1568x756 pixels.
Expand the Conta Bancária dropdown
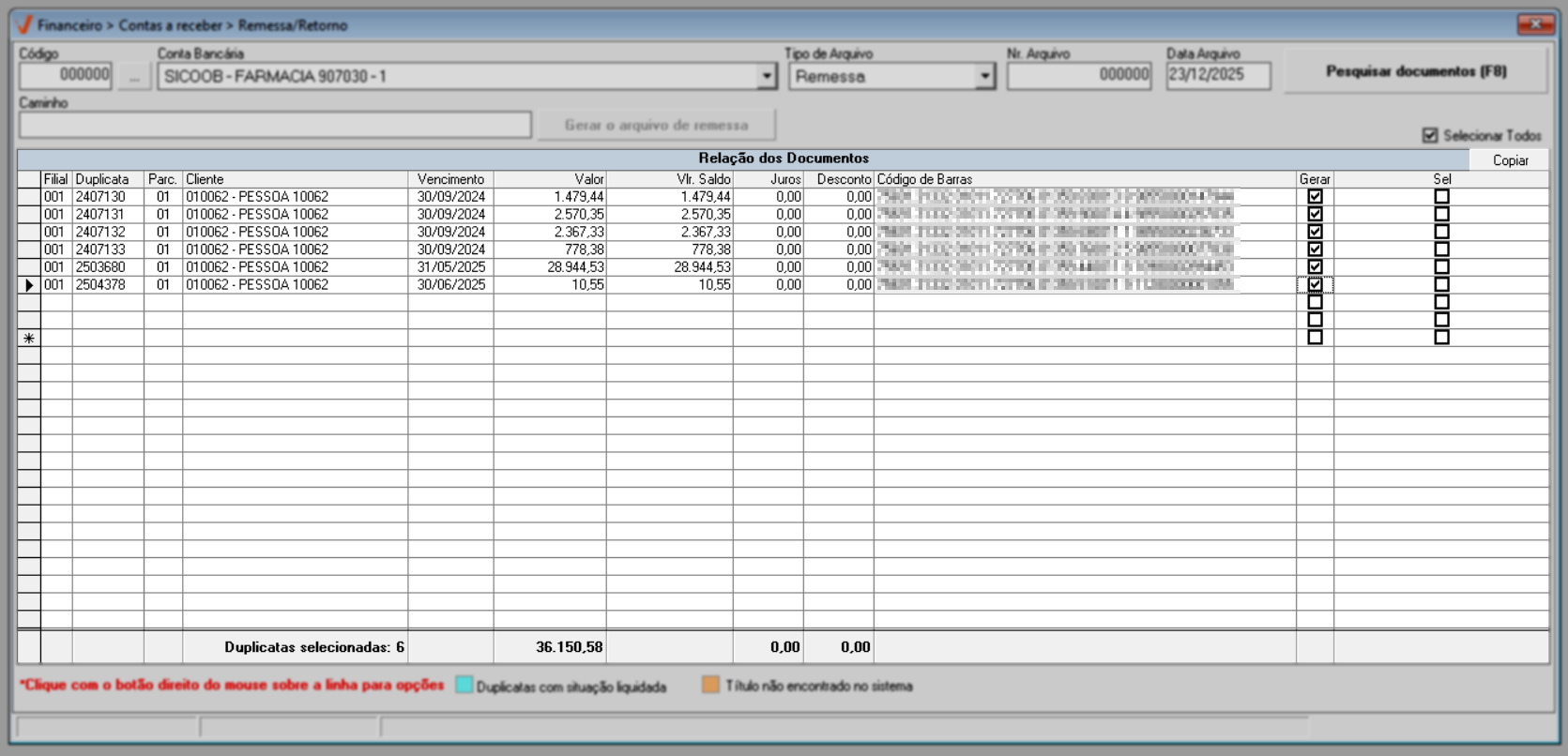click(767, 77)
